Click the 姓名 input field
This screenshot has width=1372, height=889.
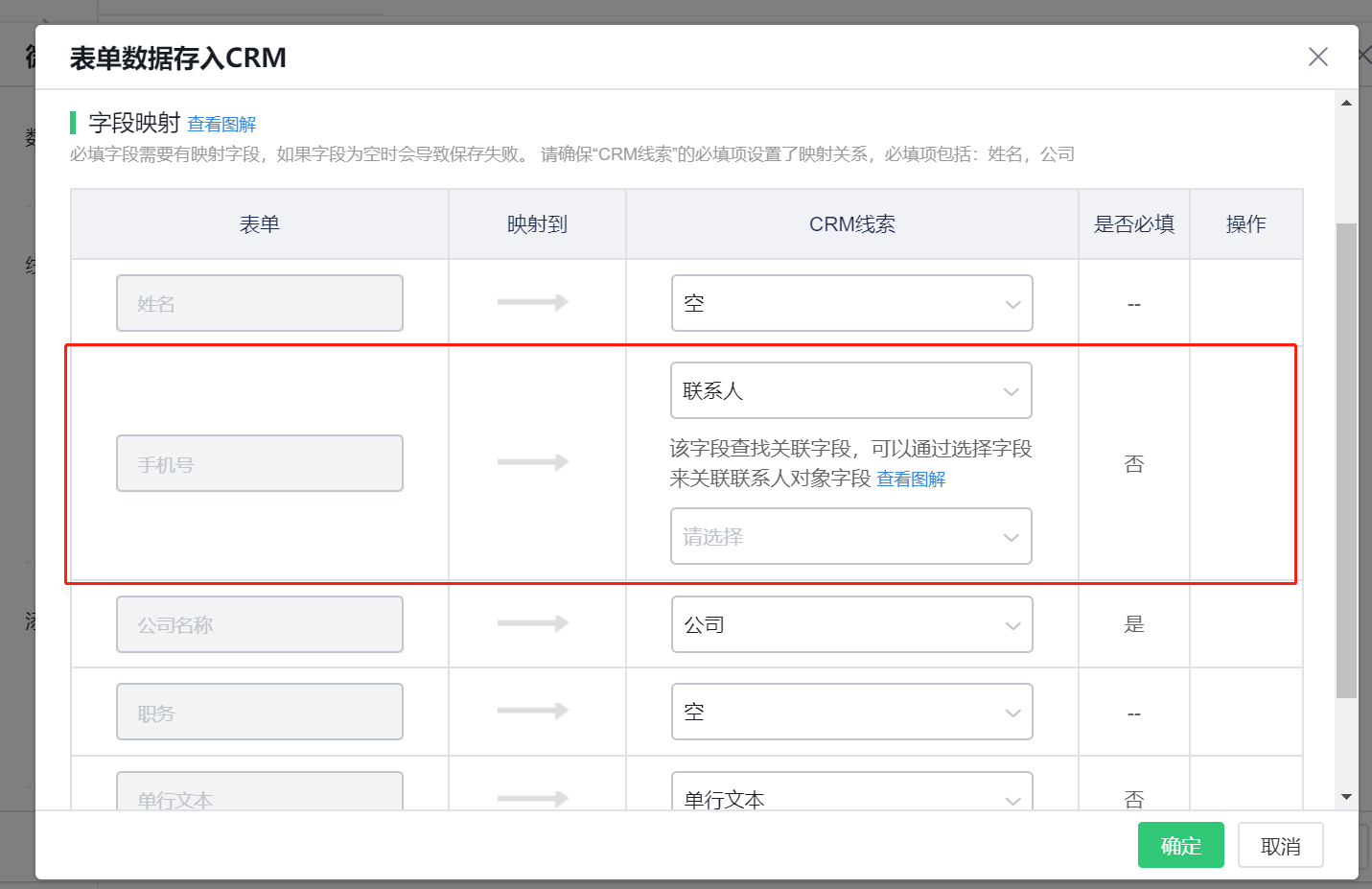pyautogui.click(x=259, y=303)
